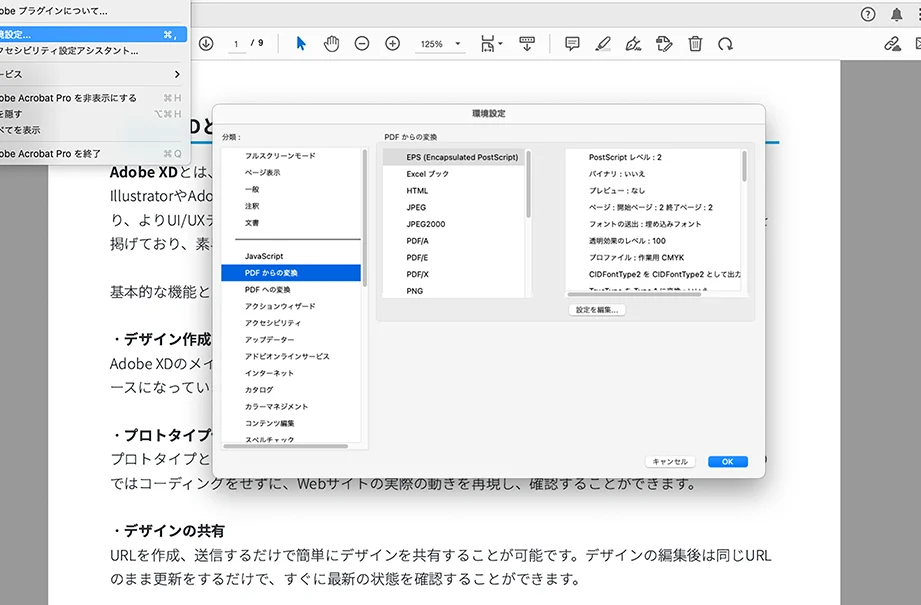Select the arrow selection tool

[301, 43]
